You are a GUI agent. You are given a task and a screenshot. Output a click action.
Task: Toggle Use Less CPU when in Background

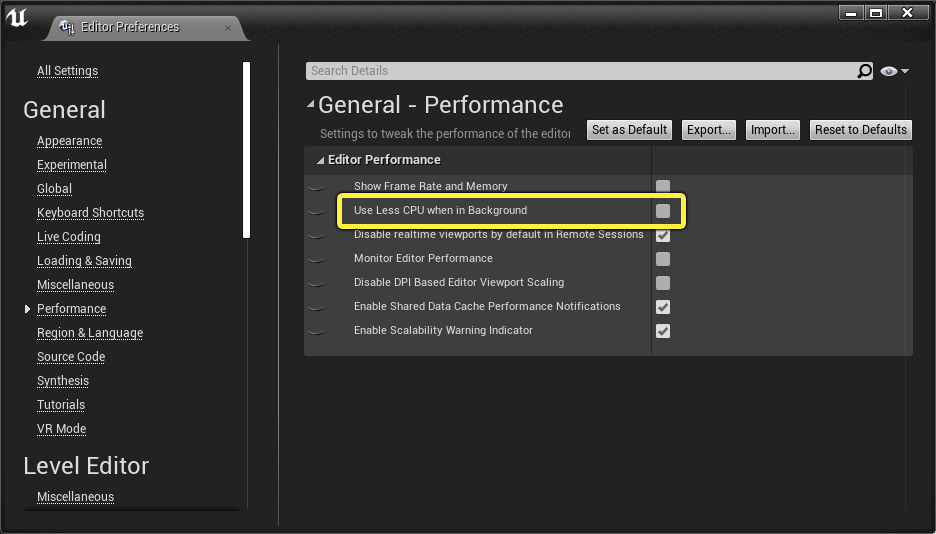(663, 211)
